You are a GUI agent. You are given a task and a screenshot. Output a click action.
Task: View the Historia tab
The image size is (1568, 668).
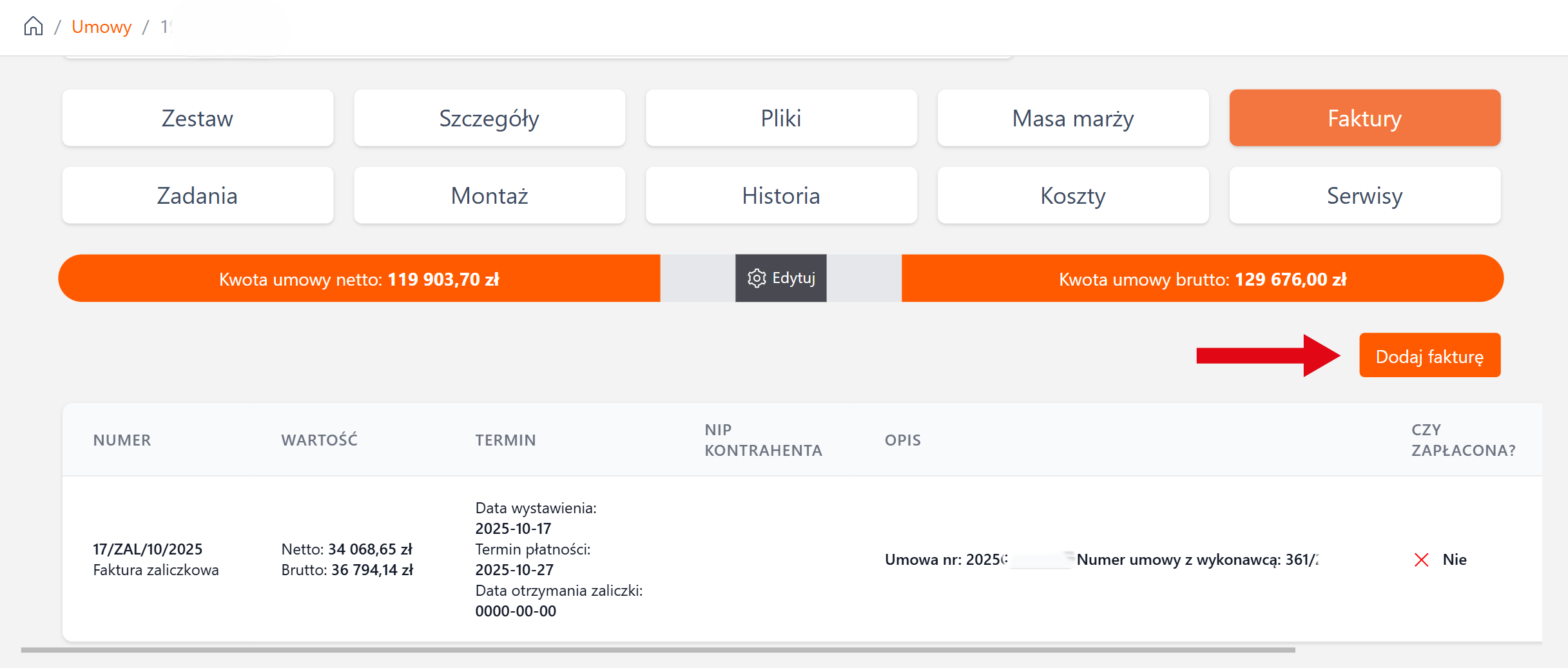780,195
